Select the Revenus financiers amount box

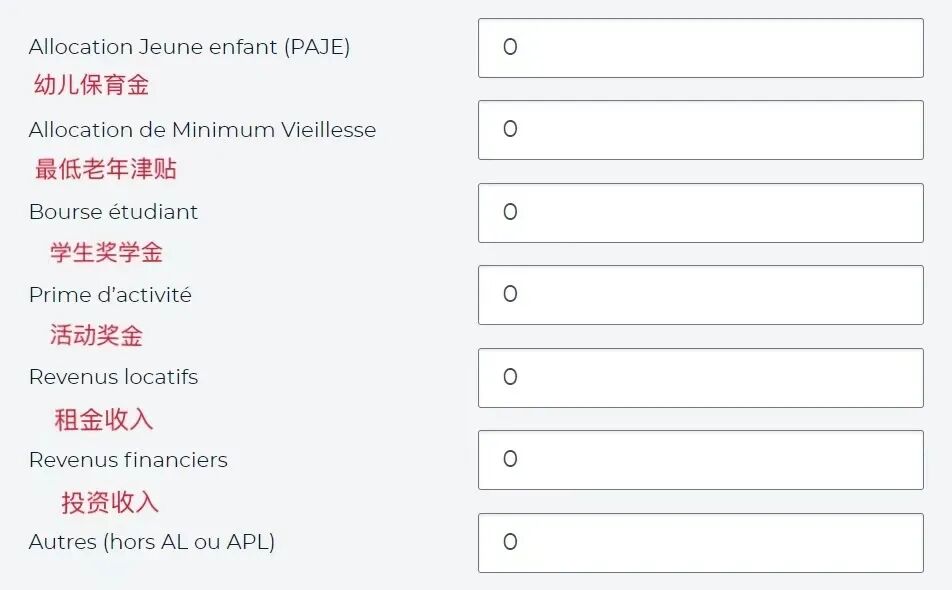pyautogui.click(x=700, y=460)
